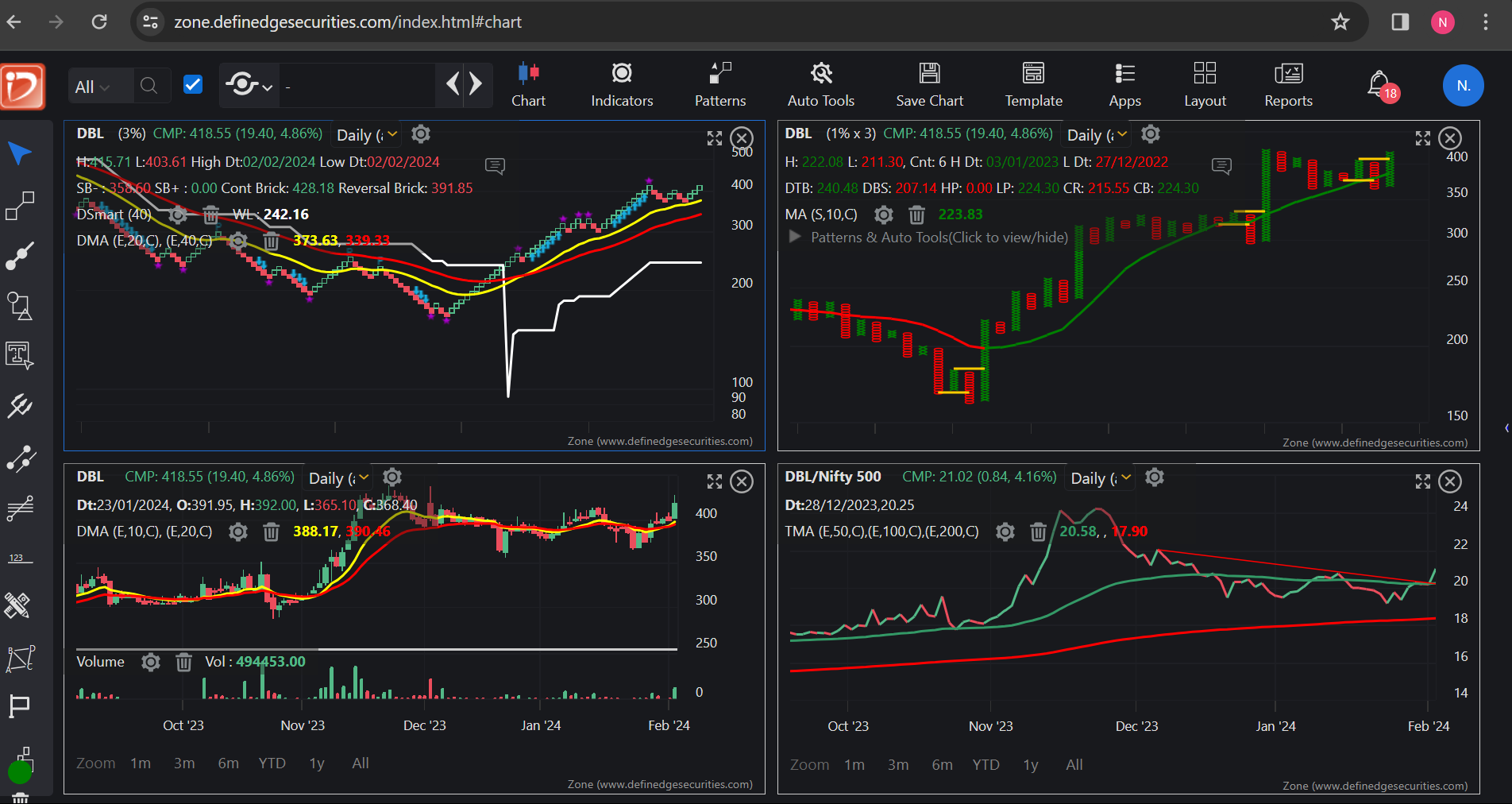
Task: Open the eye visibility dropdown
Action: pos(249,85)
